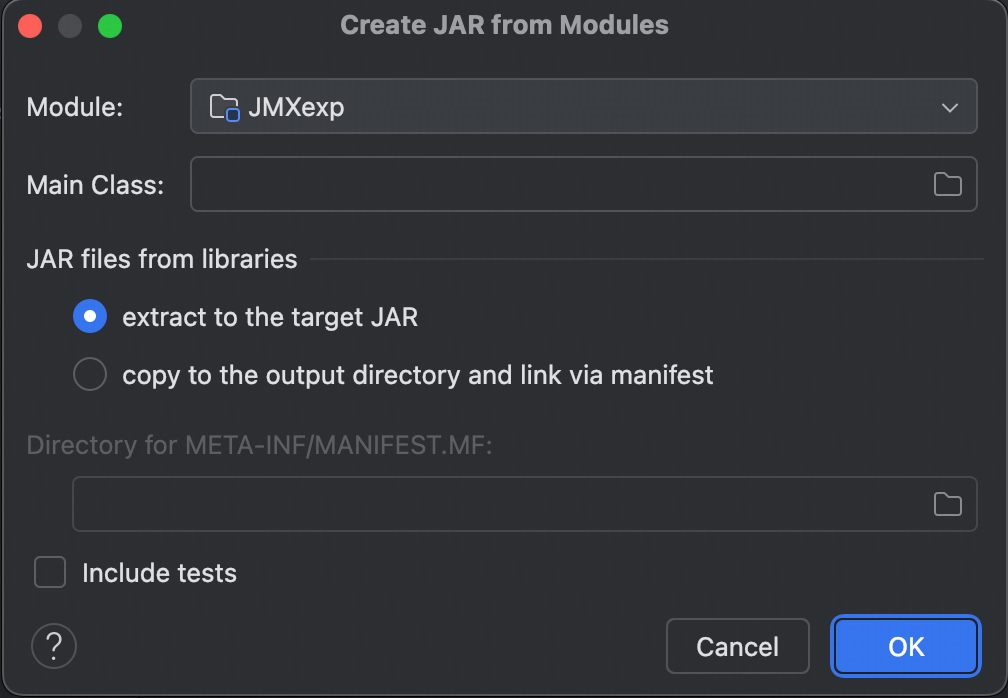Close the Create JAR dialog with red button
Viewport: 1008px width, 698px height.
pyautogui.click(x=30, y=26)
